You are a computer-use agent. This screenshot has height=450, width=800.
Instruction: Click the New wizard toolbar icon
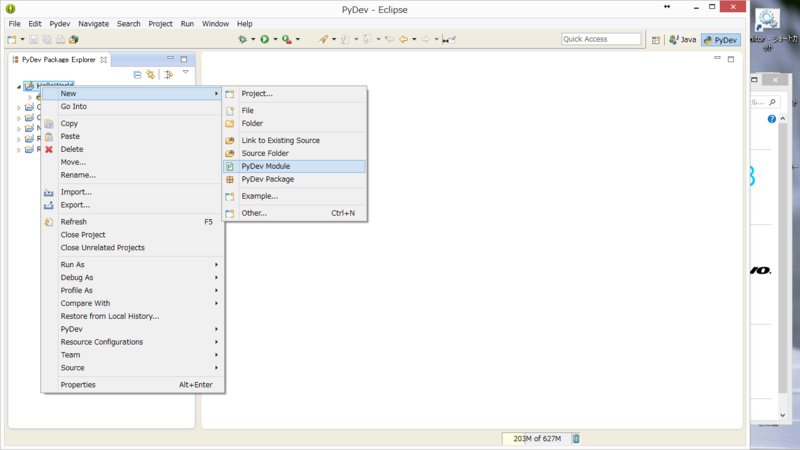coord(12,39)
